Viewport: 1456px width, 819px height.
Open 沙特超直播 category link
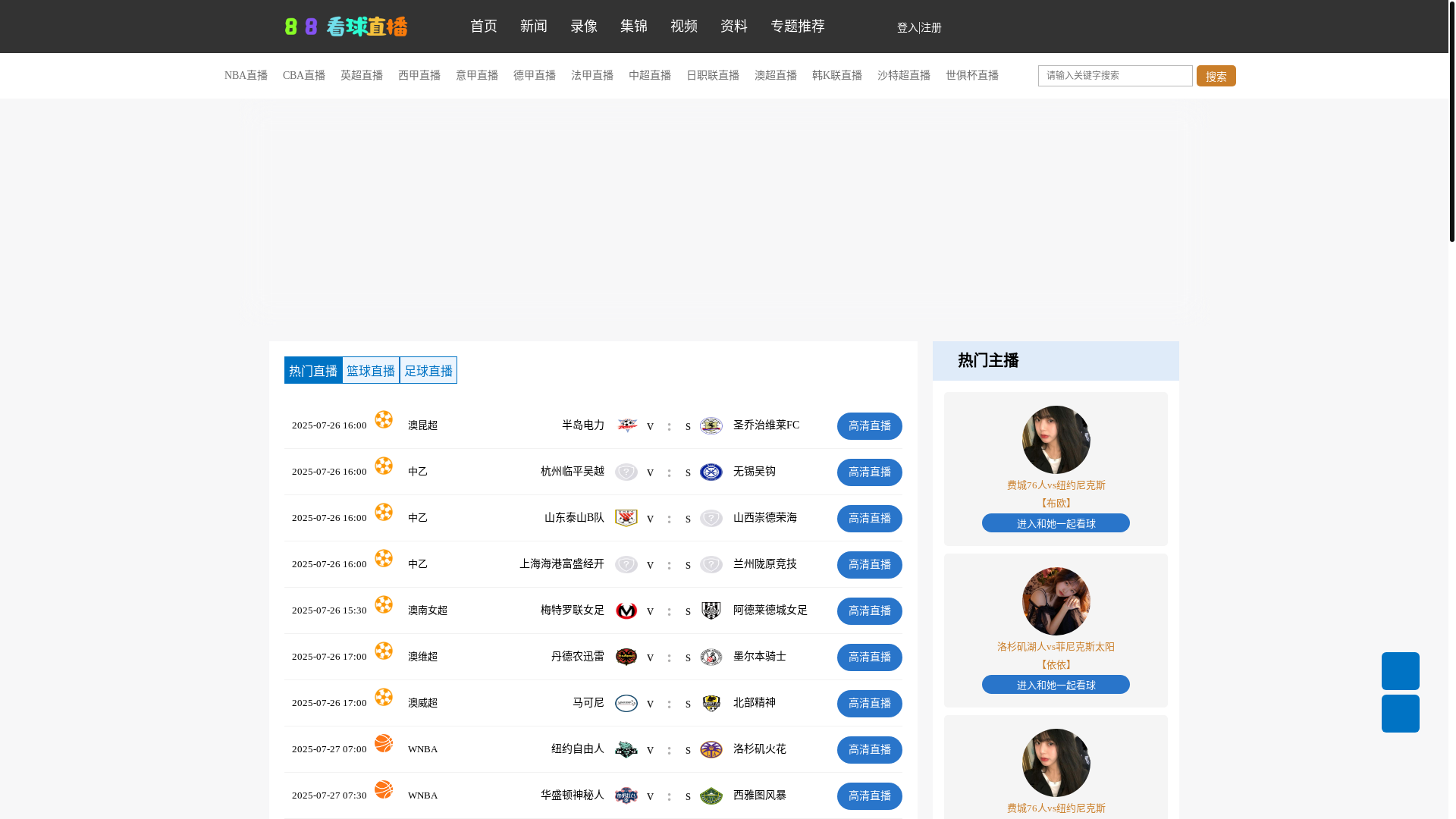(904, 76)
